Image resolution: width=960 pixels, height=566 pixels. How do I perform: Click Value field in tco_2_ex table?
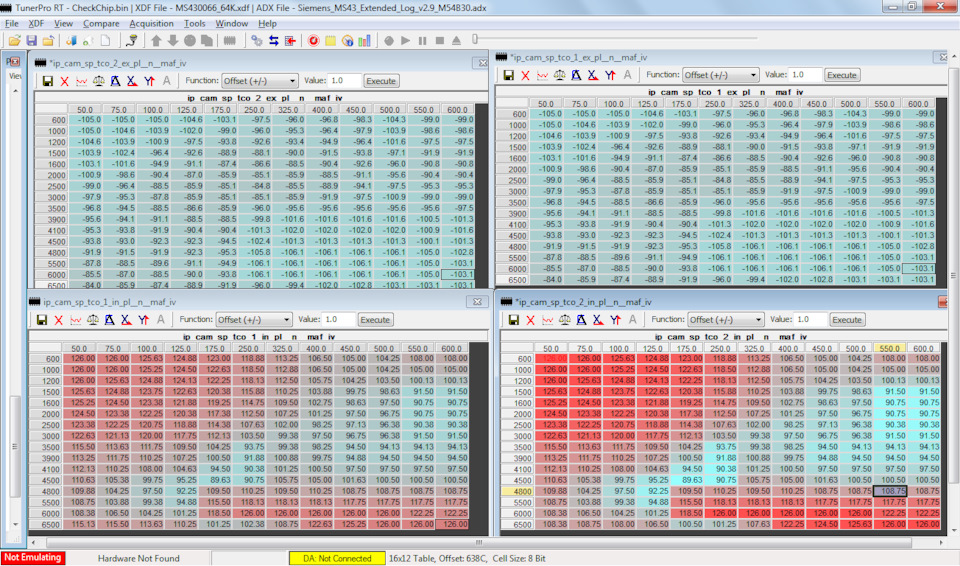tap(345, 81)
